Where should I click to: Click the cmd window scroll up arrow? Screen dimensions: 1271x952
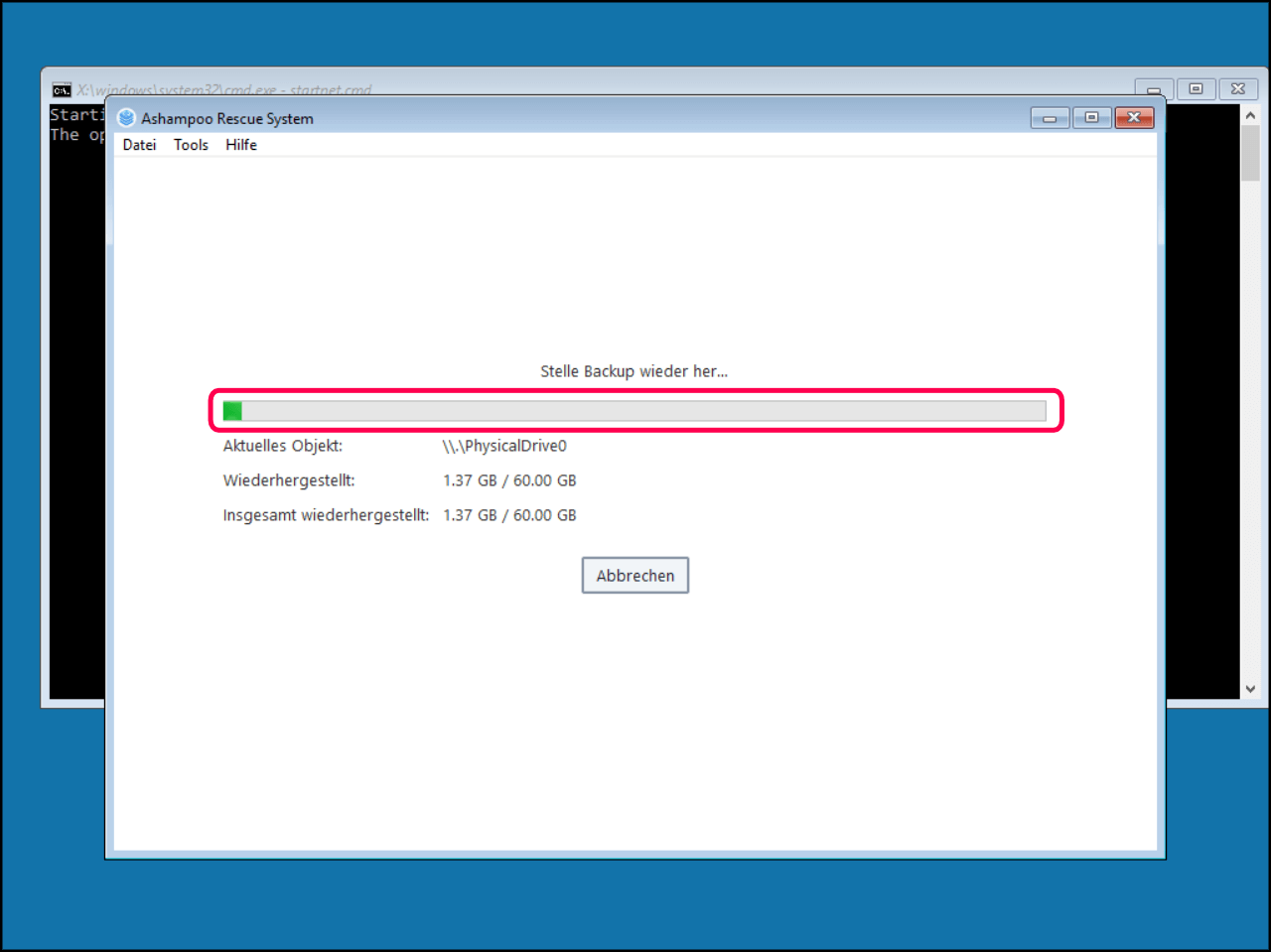coord(1250,115)
